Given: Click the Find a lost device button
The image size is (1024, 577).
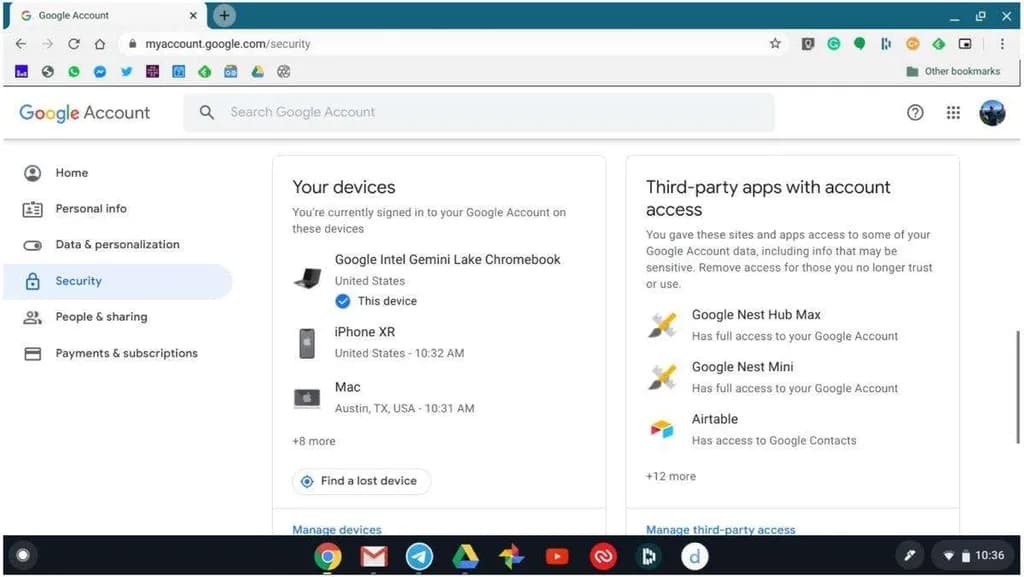Looking at the screenshot, I should (361, 481).
